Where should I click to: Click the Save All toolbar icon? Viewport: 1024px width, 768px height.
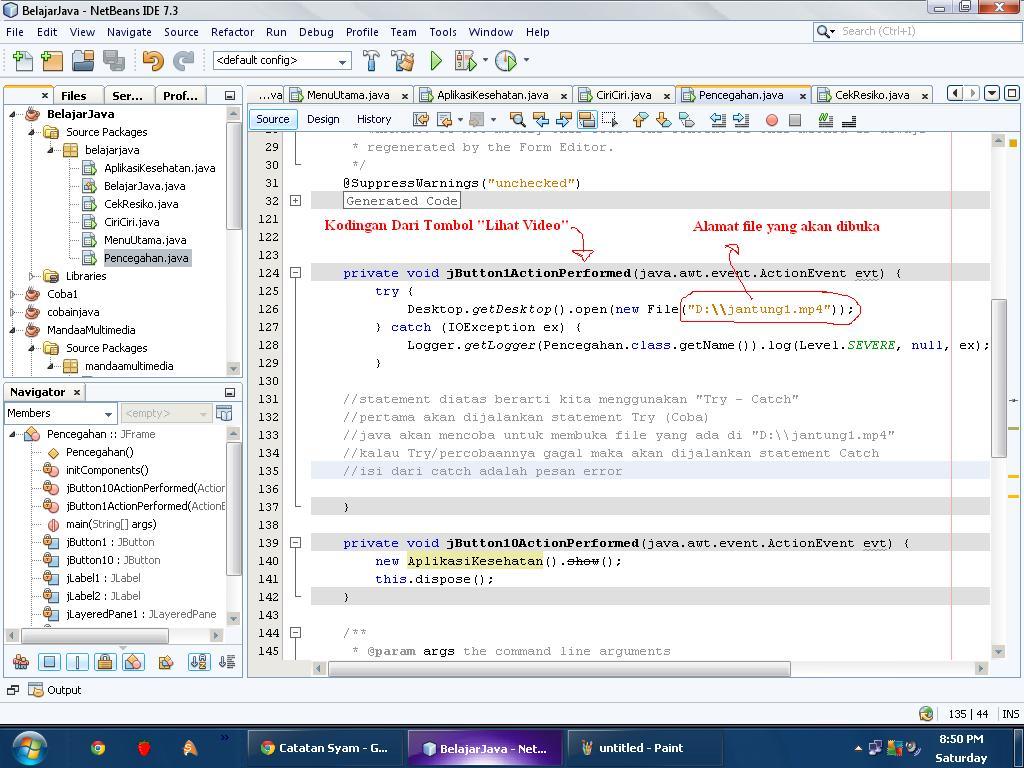click(x=114, y=61)
